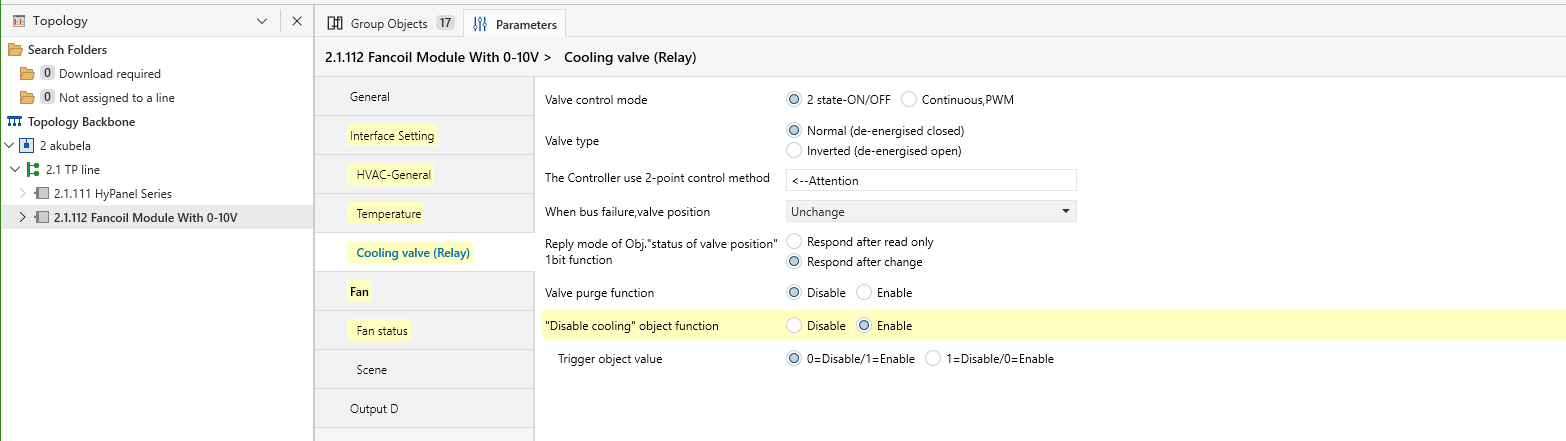
Task: Expand the 2.1.111 HyPanel Series device
Action: [23, 194]
